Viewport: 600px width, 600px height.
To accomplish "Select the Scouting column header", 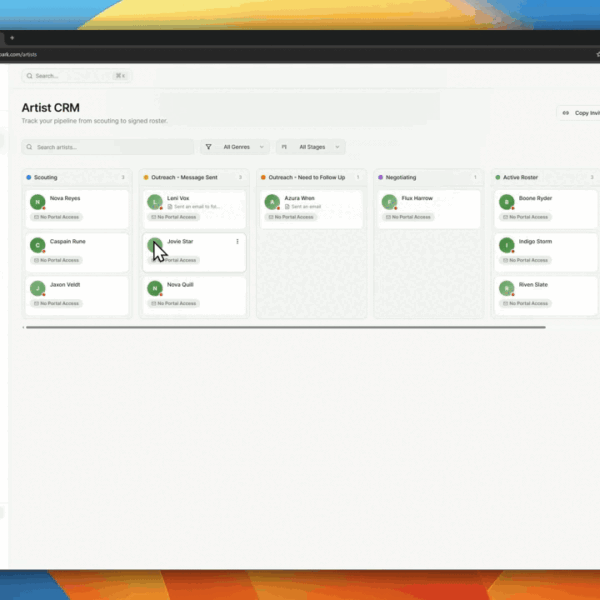I will tap(46, 177).
